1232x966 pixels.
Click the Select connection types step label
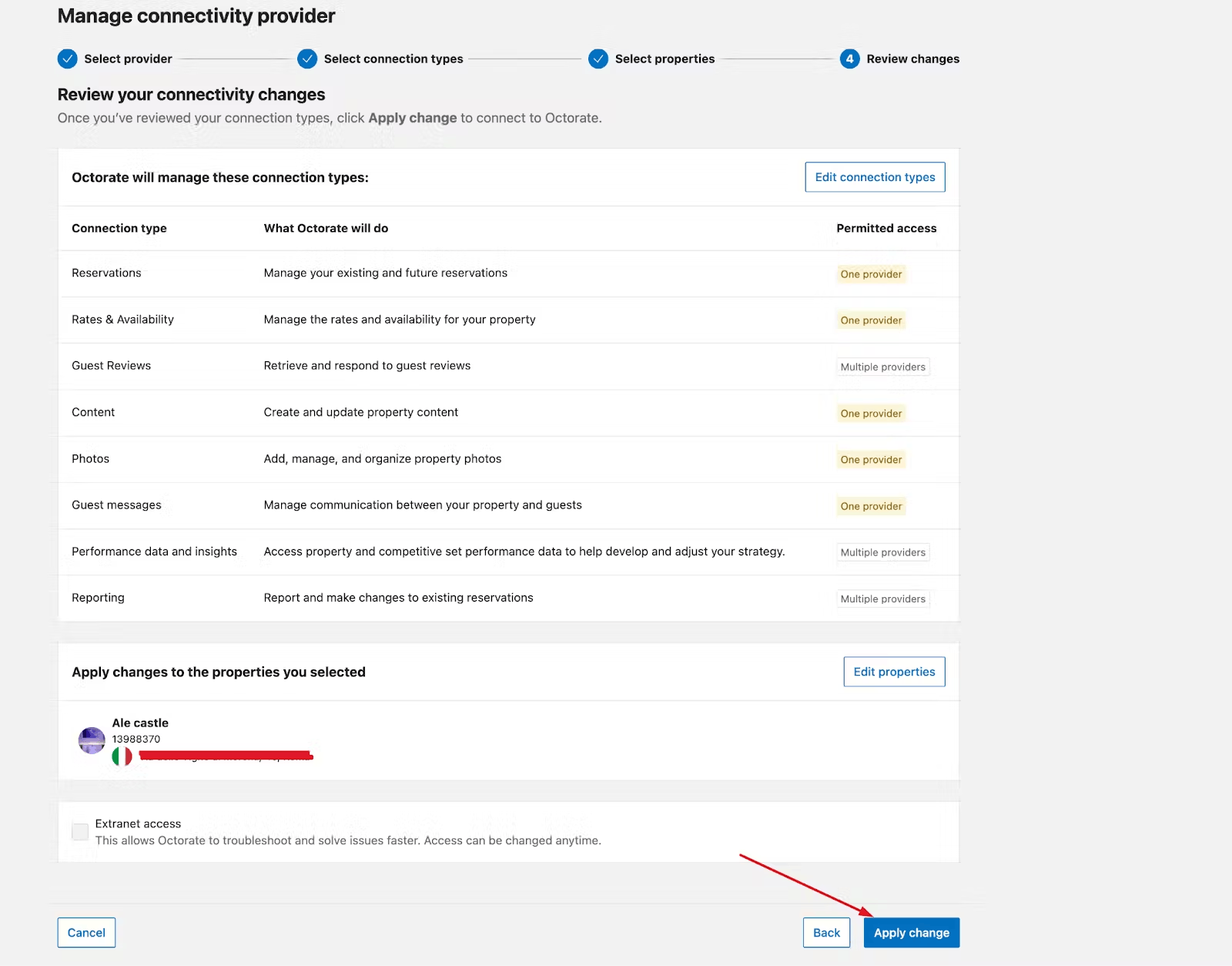[x=393, y=59]
